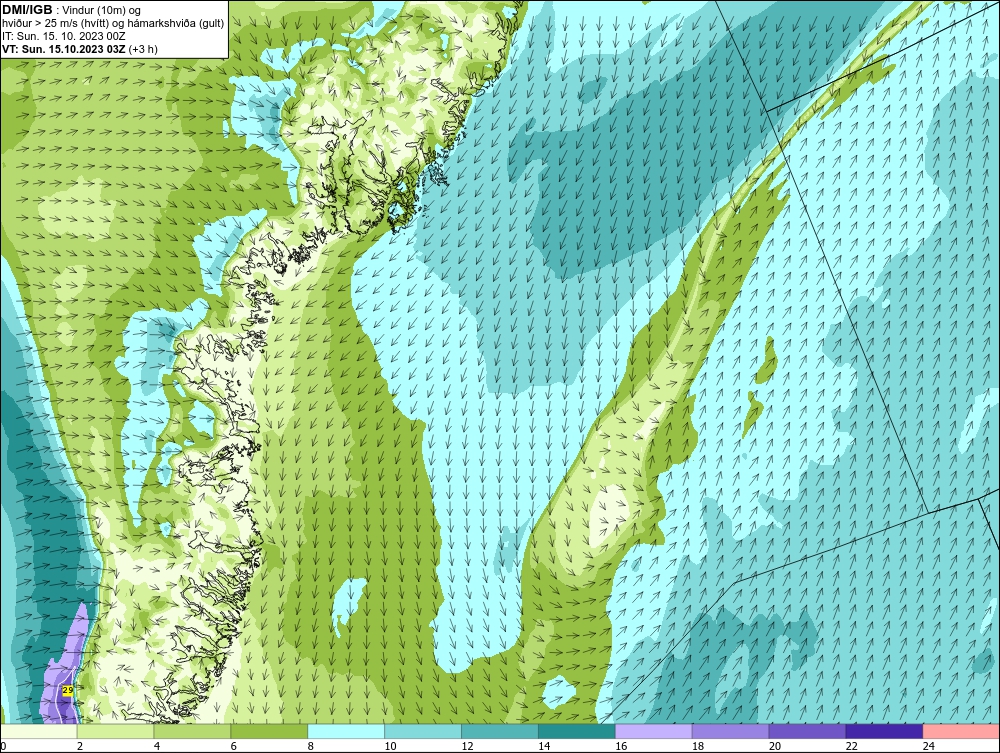Click the "12" label under the color scale
The image size is (1000, 753).
click(467, 746)
